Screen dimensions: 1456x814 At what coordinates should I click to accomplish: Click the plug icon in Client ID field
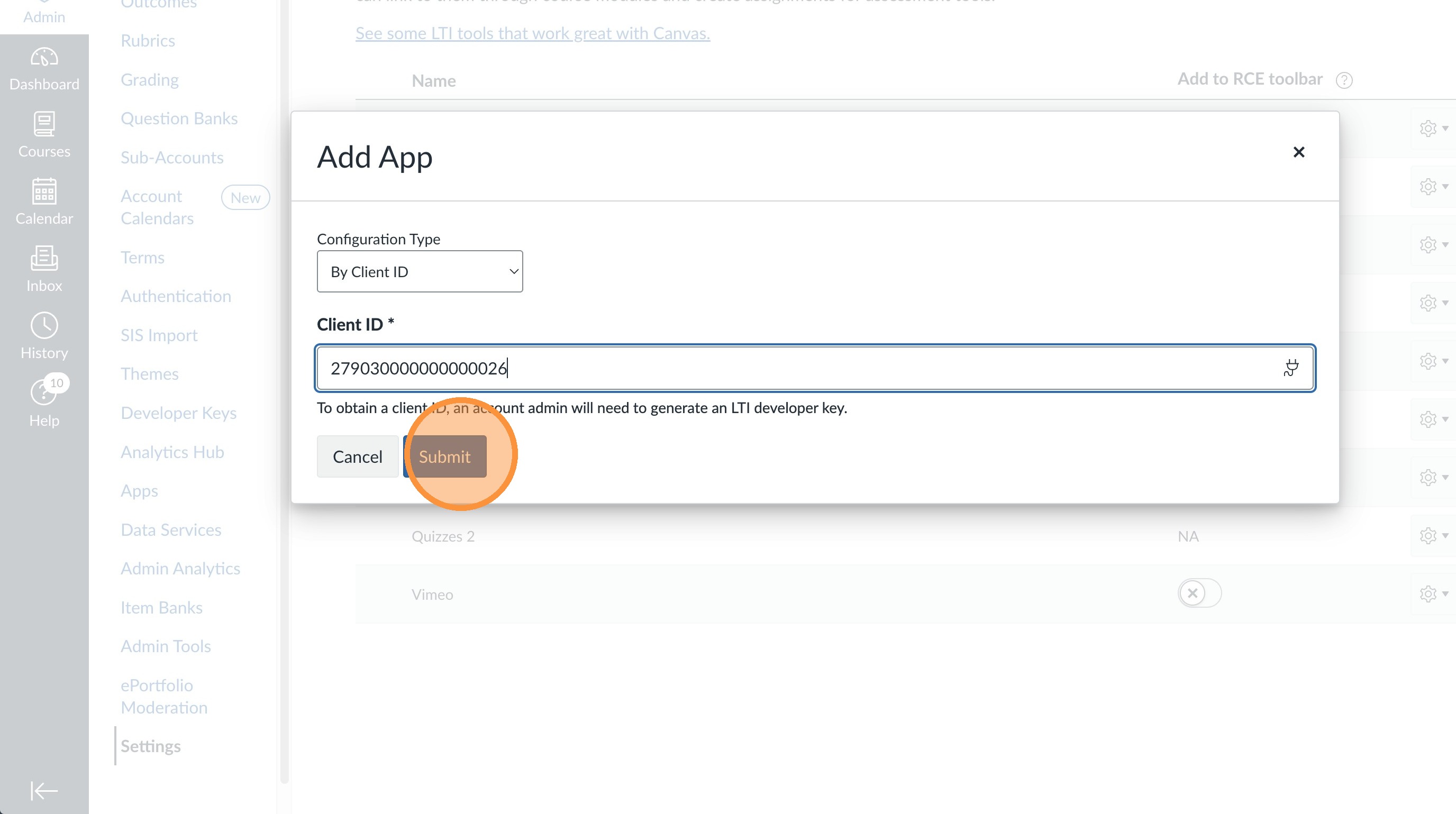click(x=1290, y=368)
